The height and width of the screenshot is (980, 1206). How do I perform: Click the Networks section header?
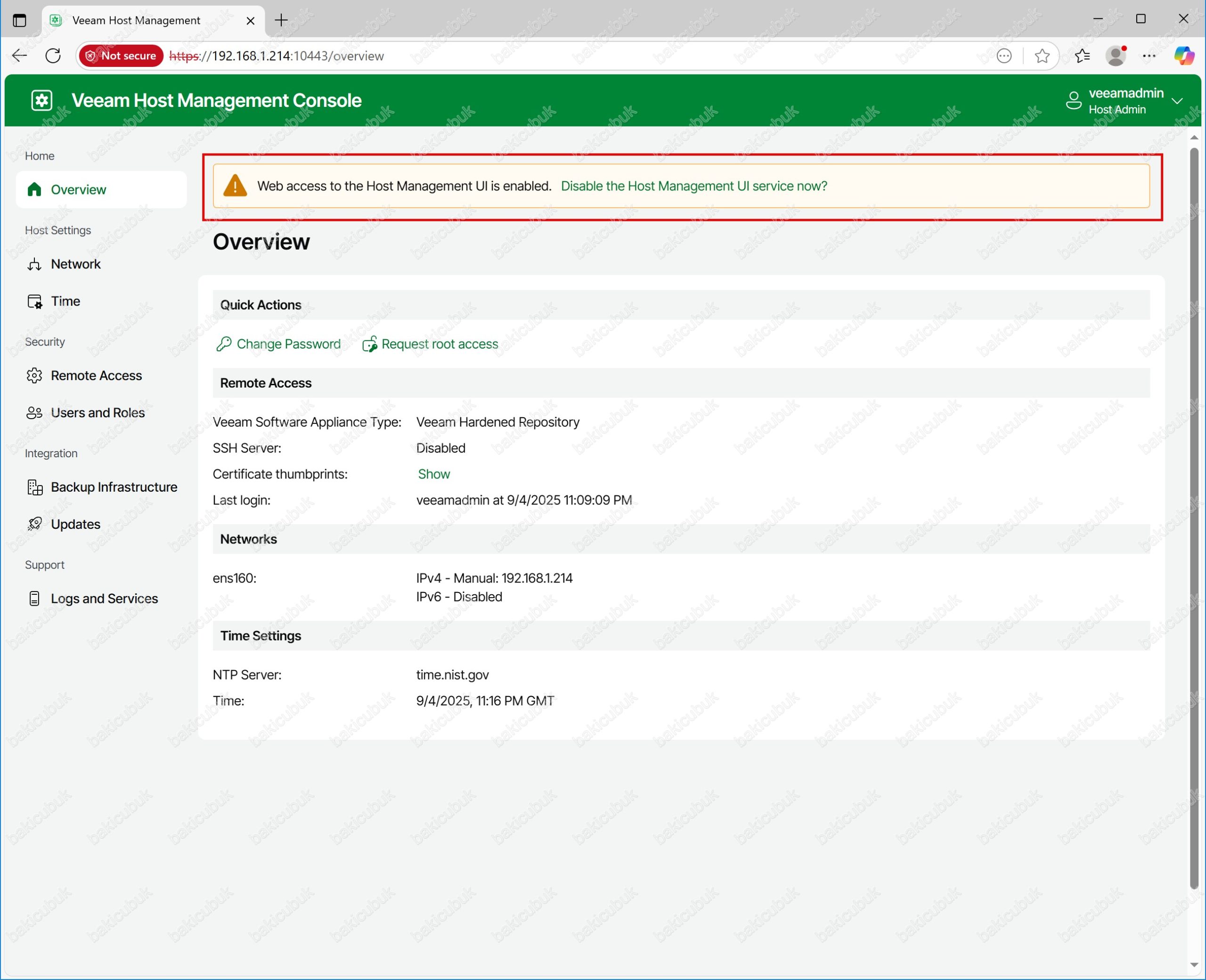click(681, 539)
